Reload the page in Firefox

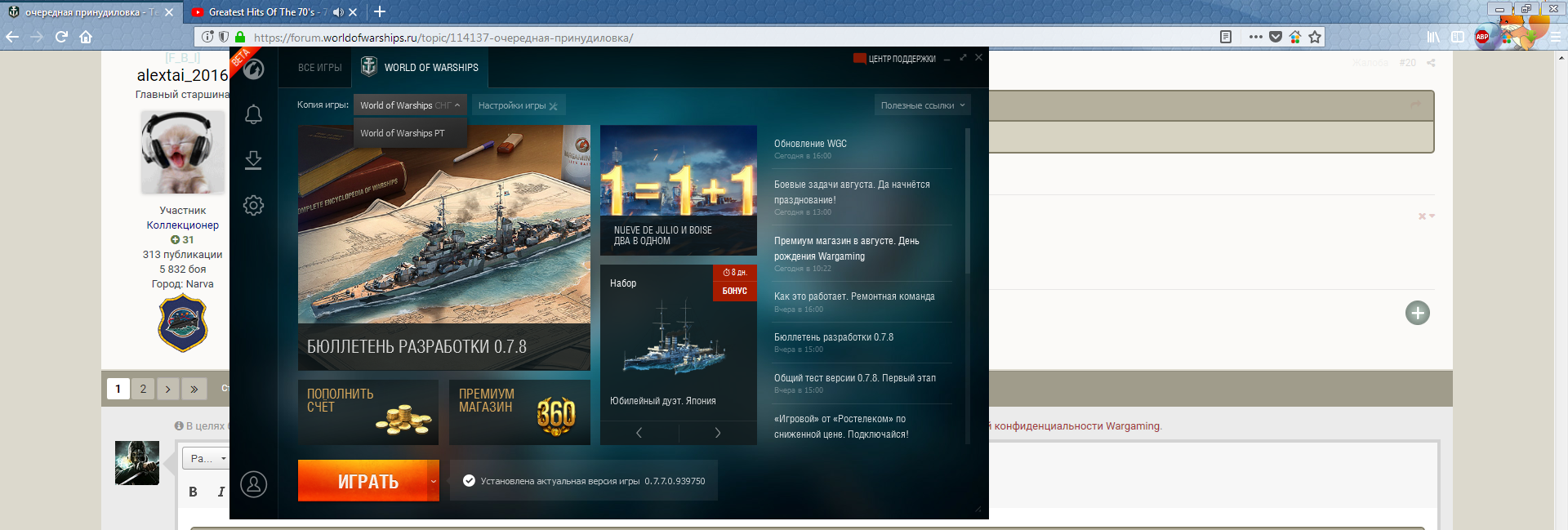tap(61, 37)
